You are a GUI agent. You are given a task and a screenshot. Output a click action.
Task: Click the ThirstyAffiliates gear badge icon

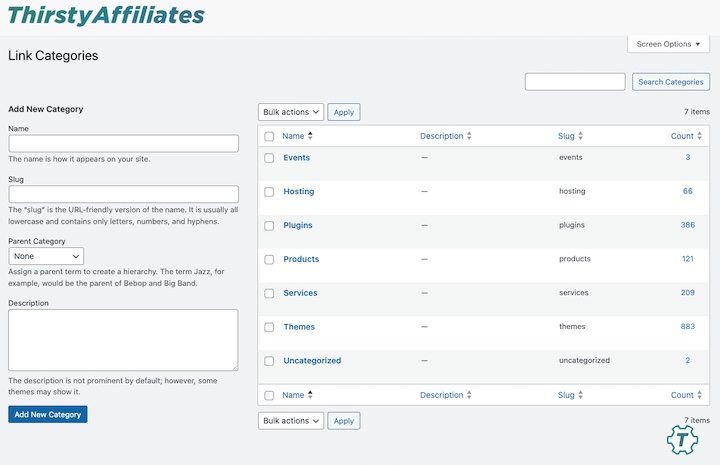tap(682, 440)
